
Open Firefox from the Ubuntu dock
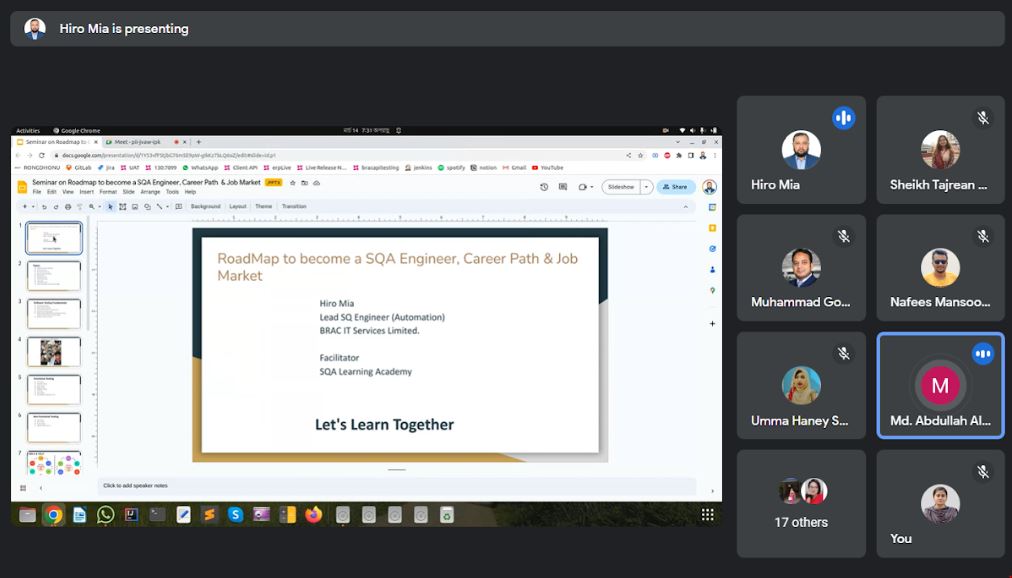tap(314, 515)
